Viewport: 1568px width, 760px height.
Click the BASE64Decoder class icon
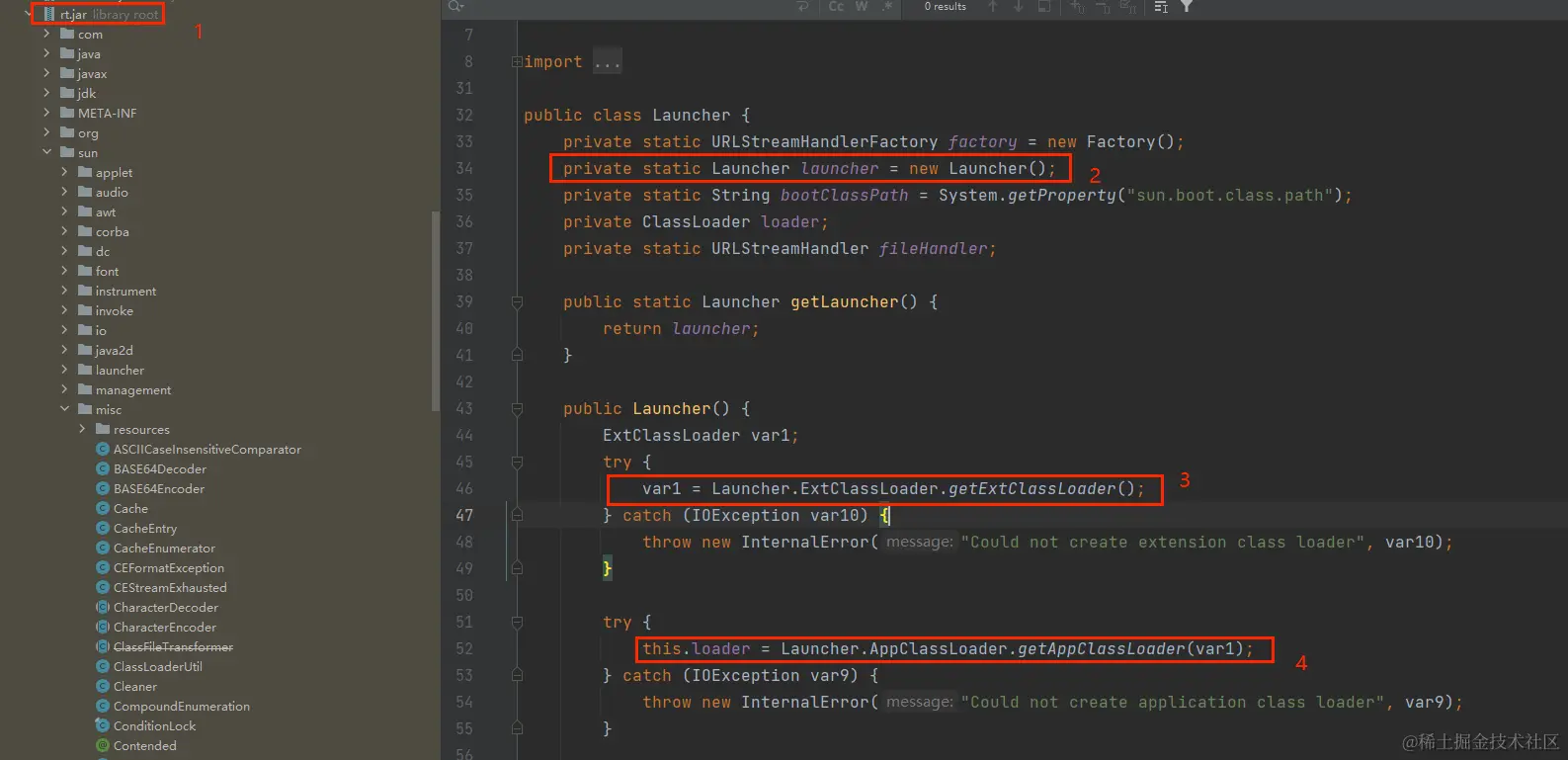103,468
